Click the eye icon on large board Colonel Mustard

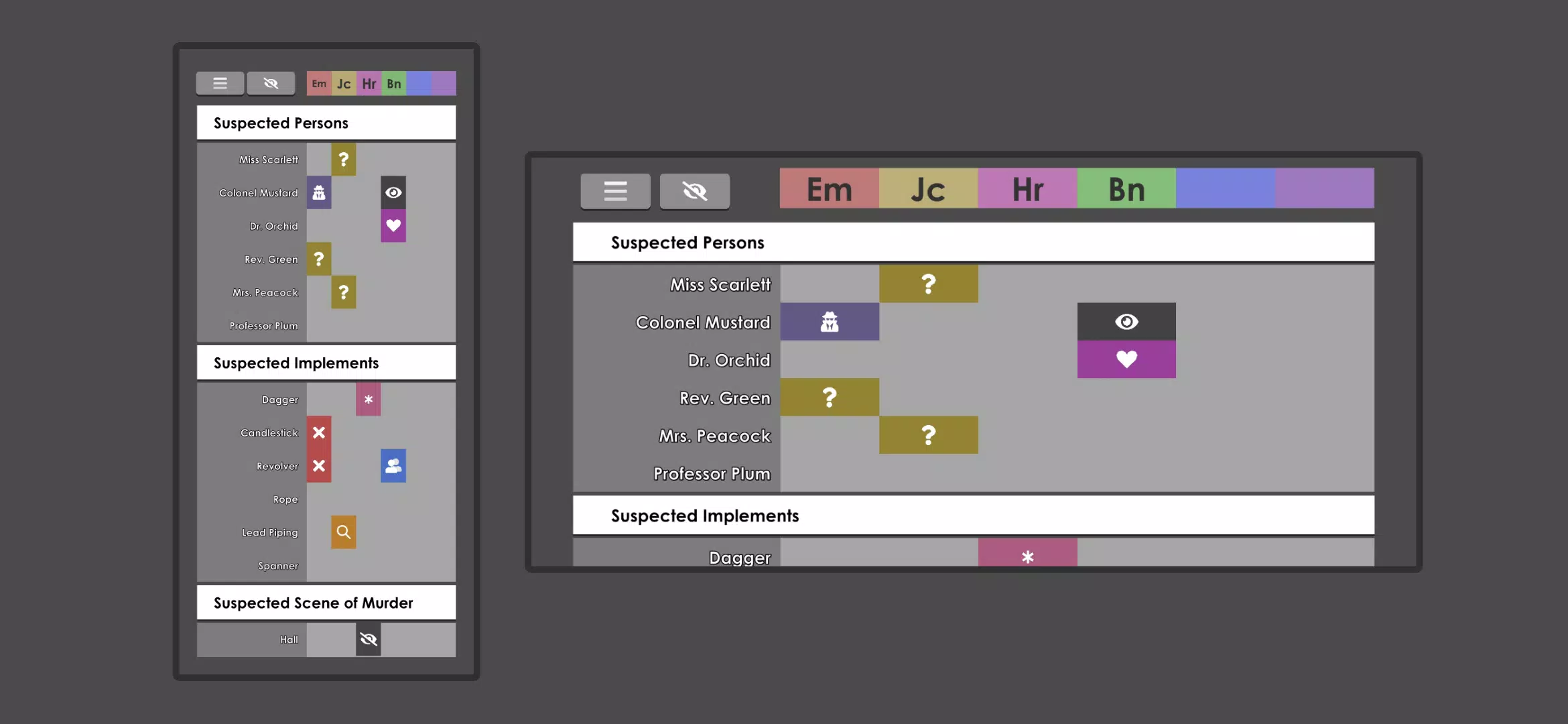point(1126,320)
